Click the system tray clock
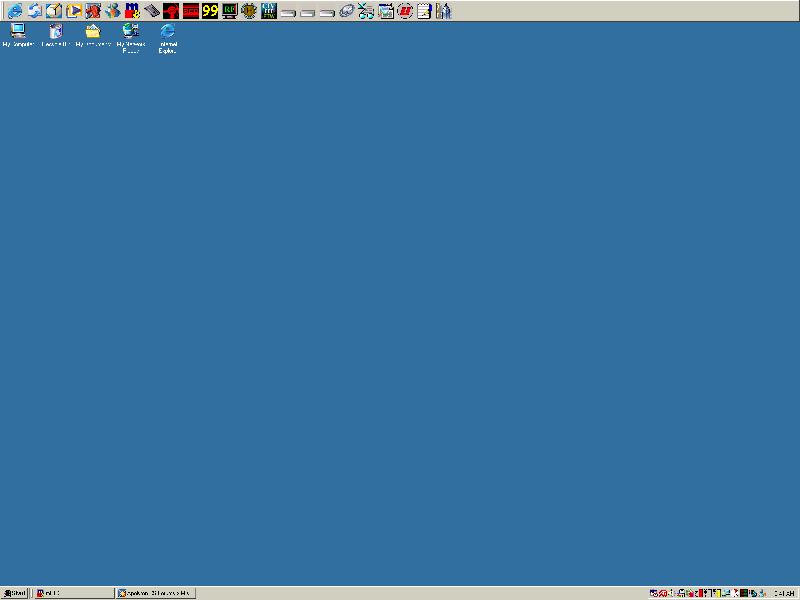 784,593
